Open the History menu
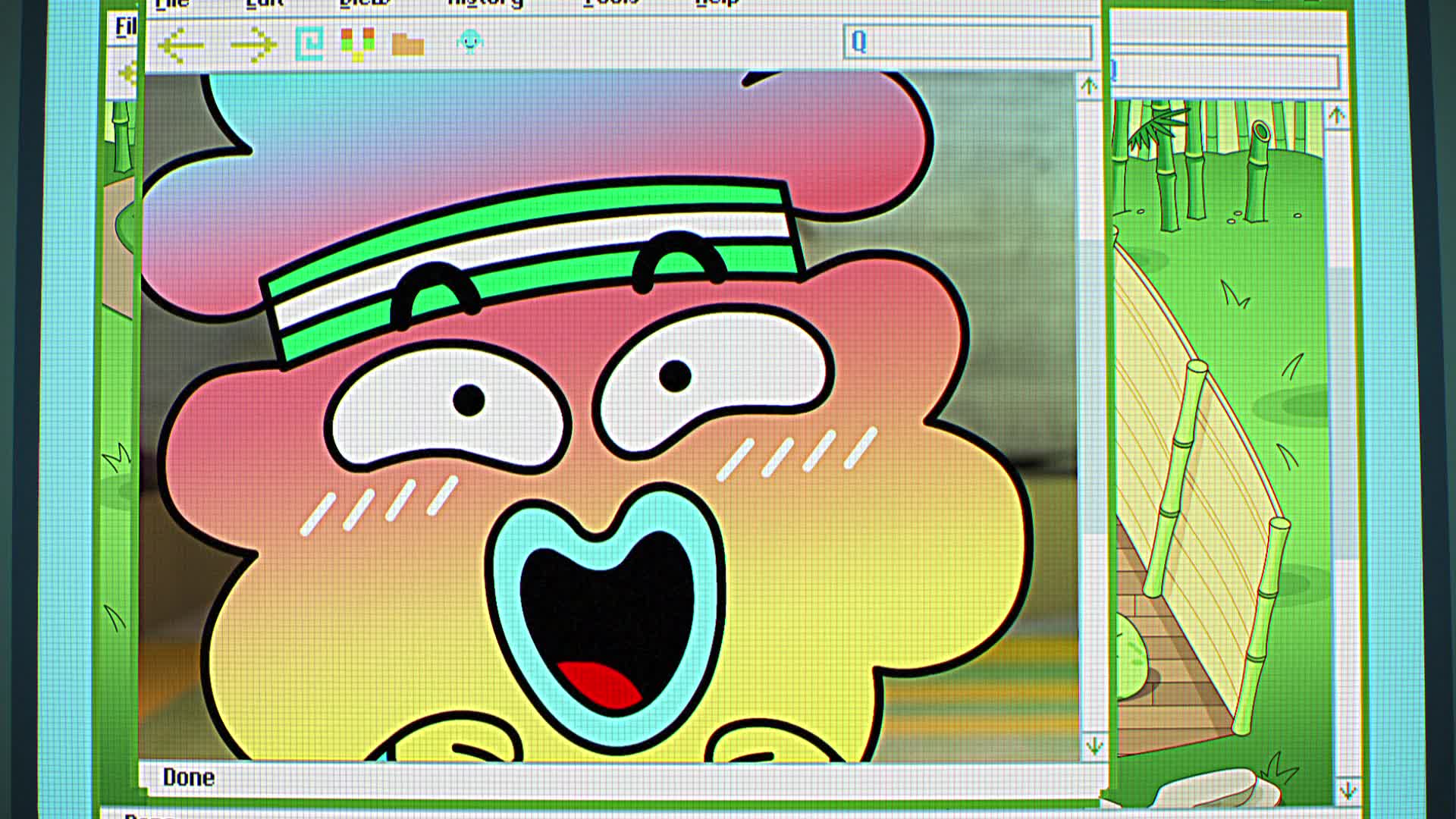The width and height of the screenshot is (1456, 819). tap(485, 4)
